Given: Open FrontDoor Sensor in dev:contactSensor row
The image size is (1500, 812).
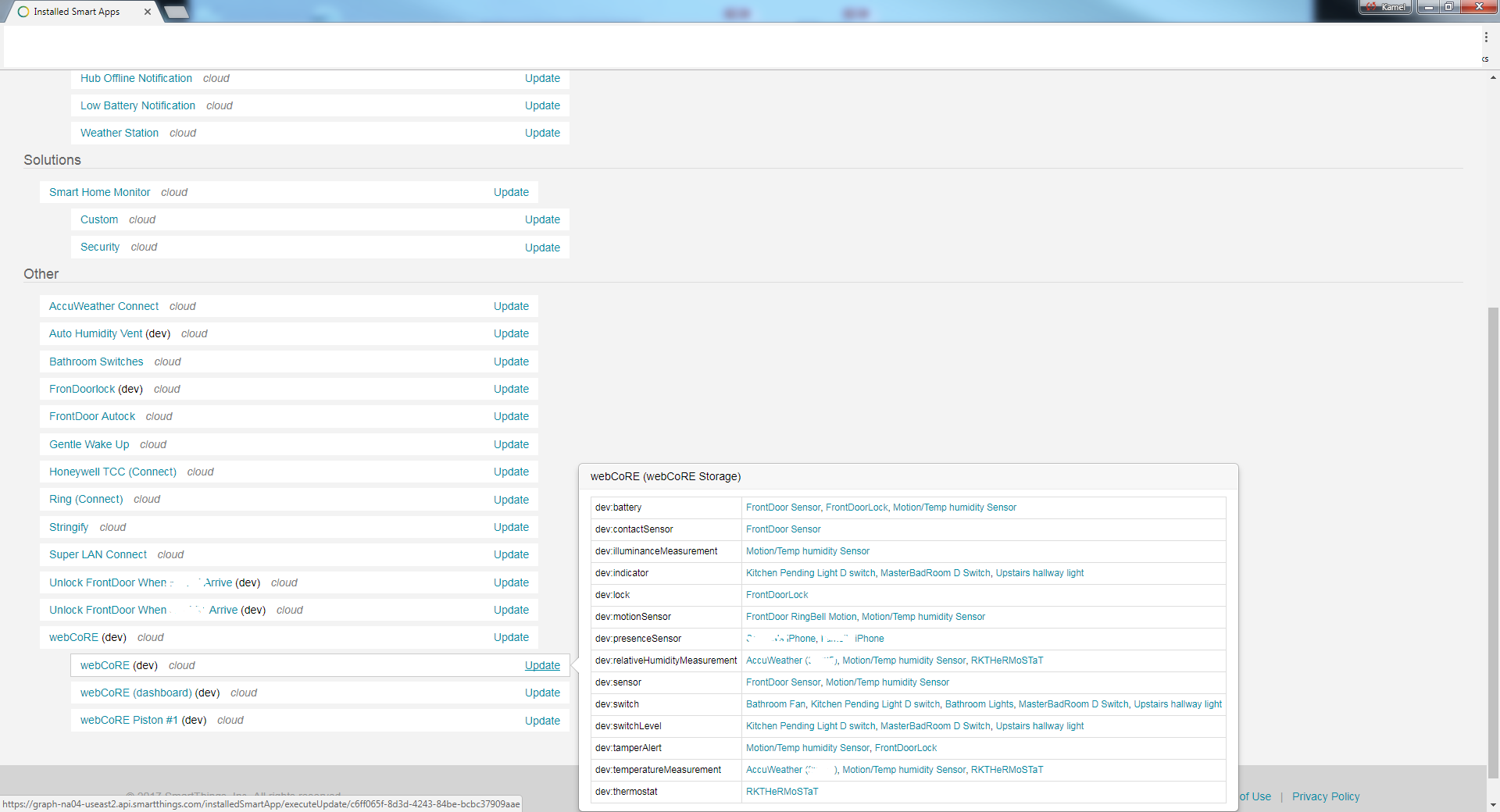Looking at the screenshot, I should point(783,529).
